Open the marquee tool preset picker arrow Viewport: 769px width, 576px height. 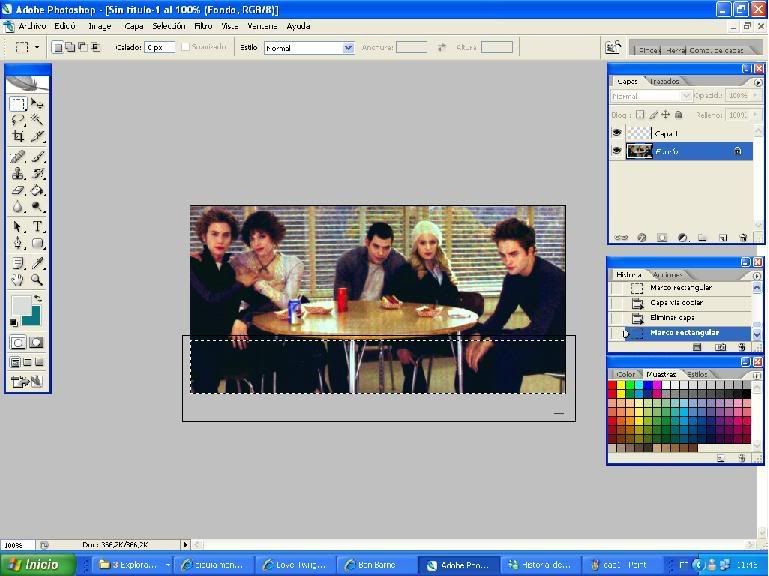coord(37,48)
